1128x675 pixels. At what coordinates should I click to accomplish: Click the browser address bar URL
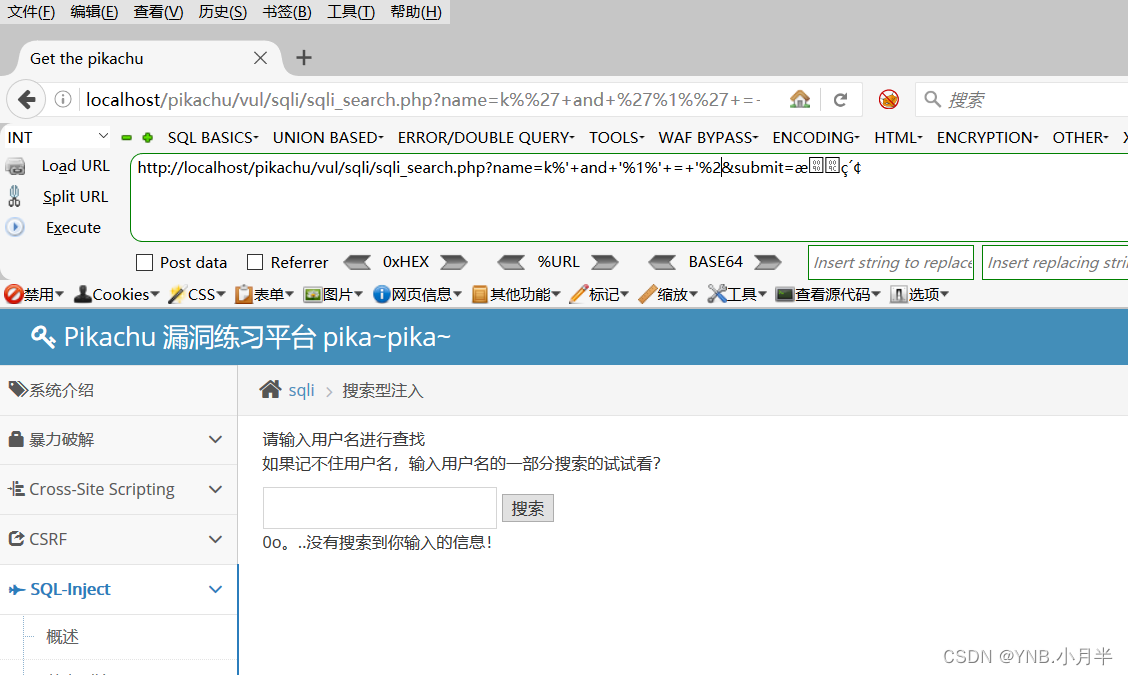tap(423, 99)
